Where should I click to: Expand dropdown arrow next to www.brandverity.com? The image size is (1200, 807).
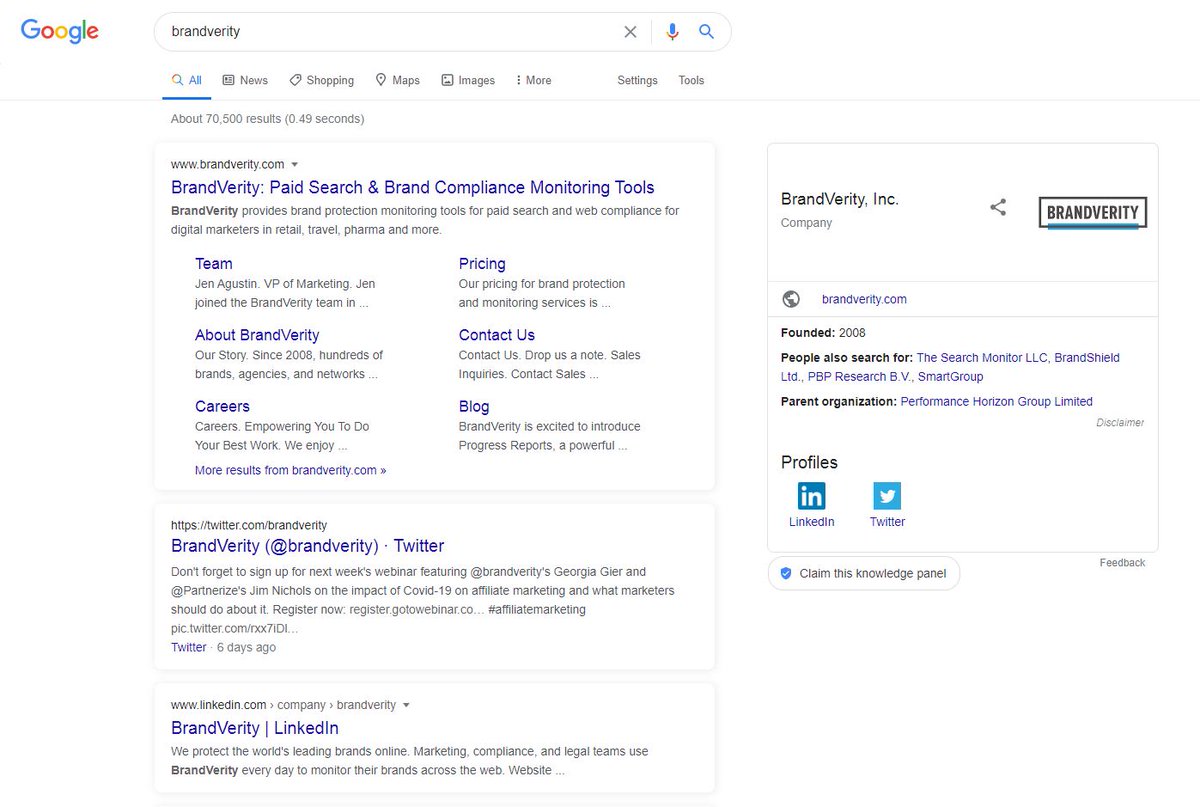point(295,165)
